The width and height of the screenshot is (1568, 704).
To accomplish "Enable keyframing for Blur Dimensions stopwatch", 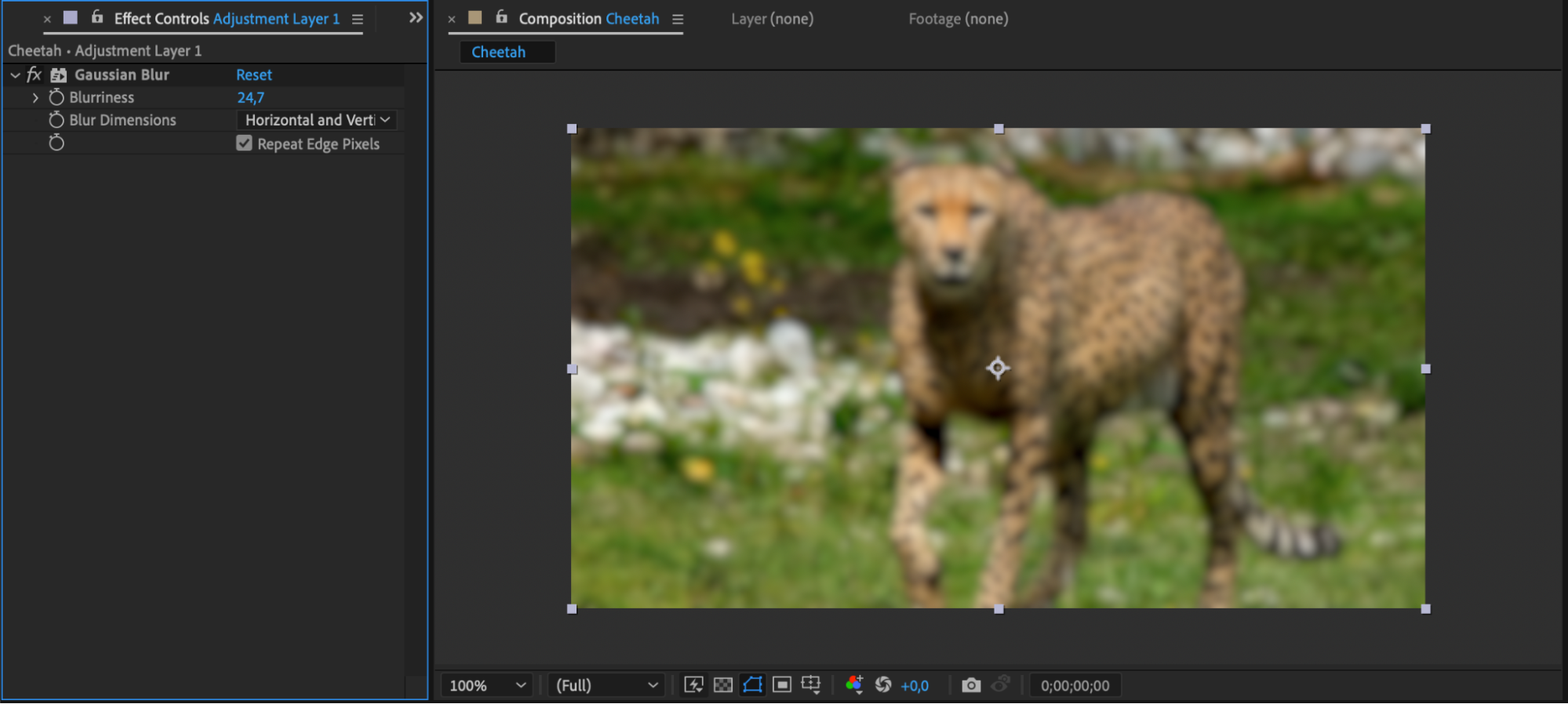I will 56,120.
